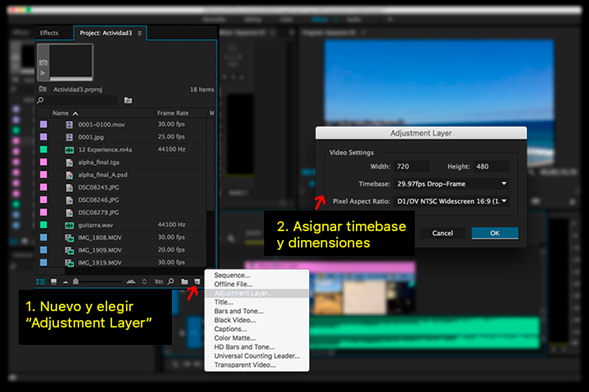The image size is (589, 392).
Task: Click the Sort Icons up-down arrows icon
Action: tap(144, 281)
